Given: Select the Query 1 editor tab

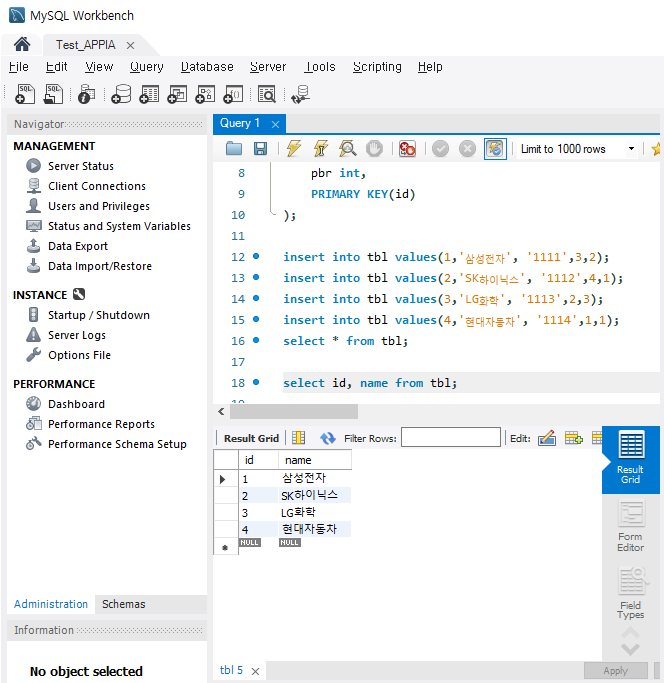Looking at the screenshot, I should 240,123.
